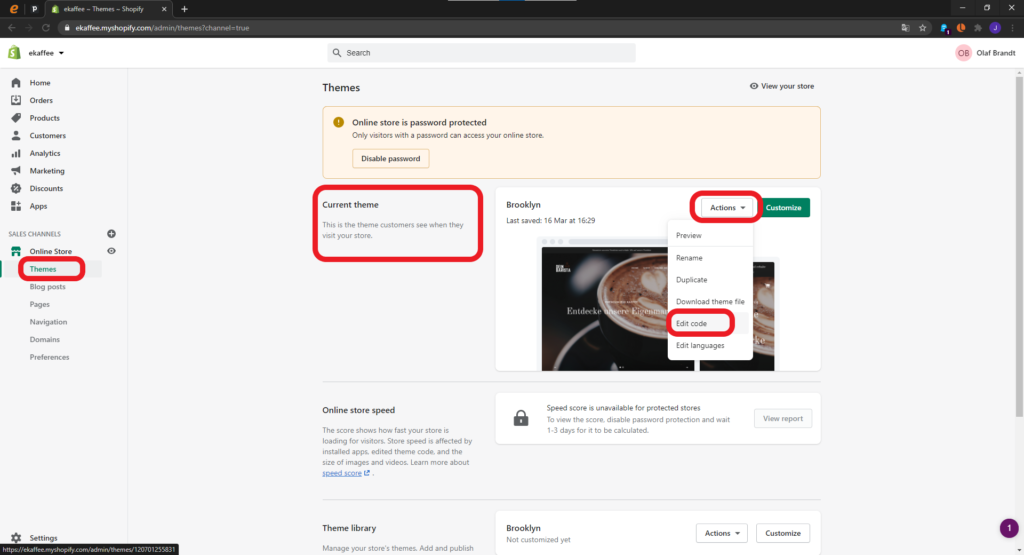Open Pages in sidebar

coord(39,304)
